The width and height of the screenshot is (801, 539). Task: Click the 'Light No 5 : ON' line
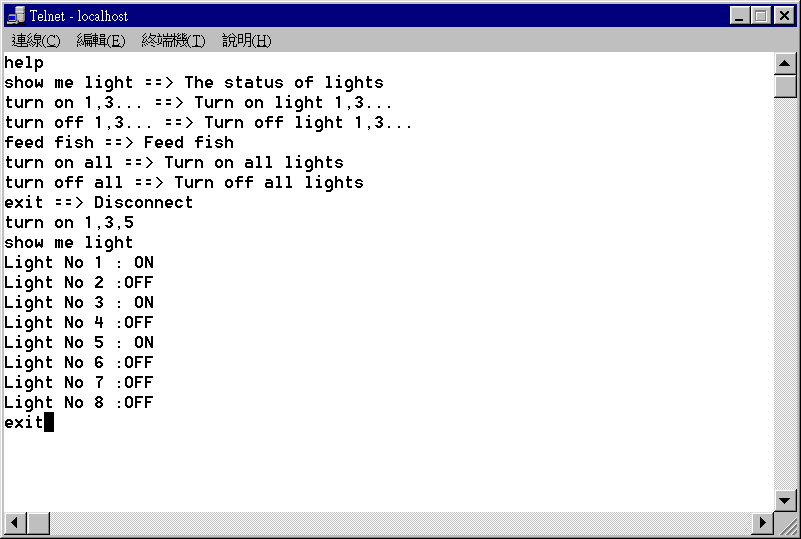(x=79, y=342)
